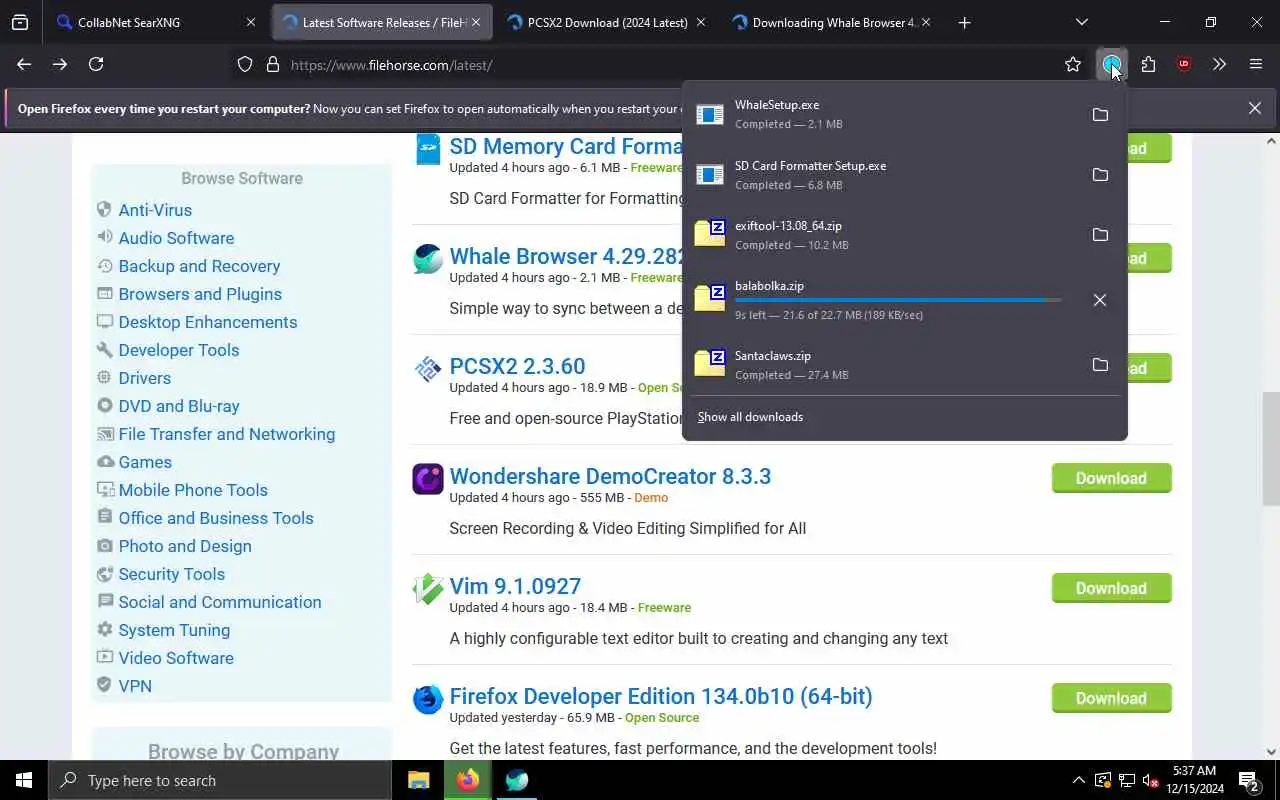The image size is (1280, 800).
Task: Open the tracking protection shield icon
Action: (x=245, y=64)
